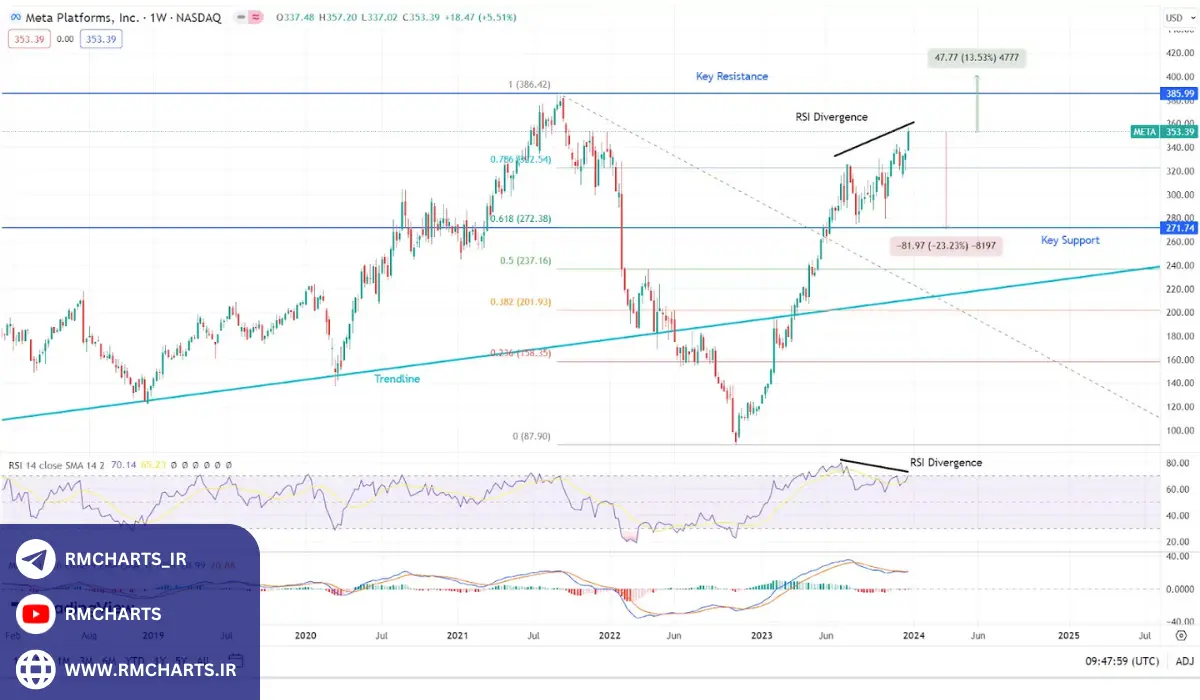Click the pink wave indicator icon beside NASDAQ
Image resolution: width=1200 pixels, height=700 pixels.
(256, 17)
